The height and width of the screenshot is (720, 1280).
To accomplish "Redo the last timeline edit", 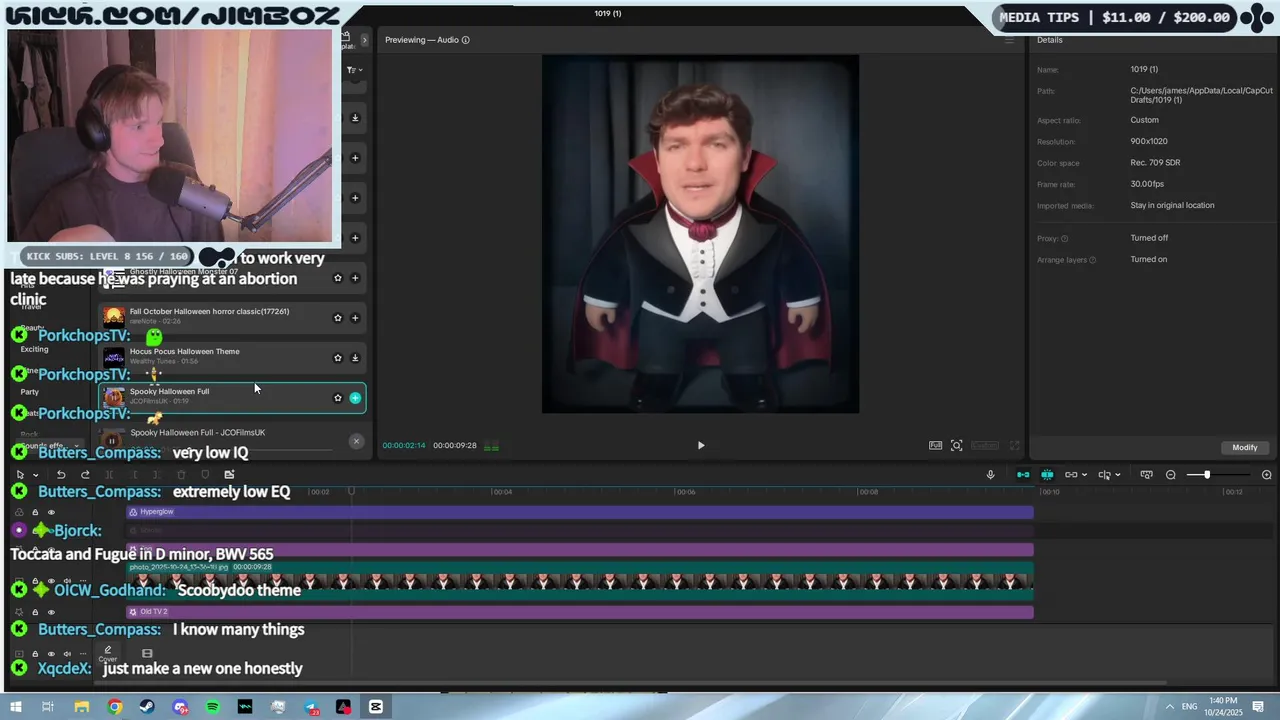I will 85,474.
